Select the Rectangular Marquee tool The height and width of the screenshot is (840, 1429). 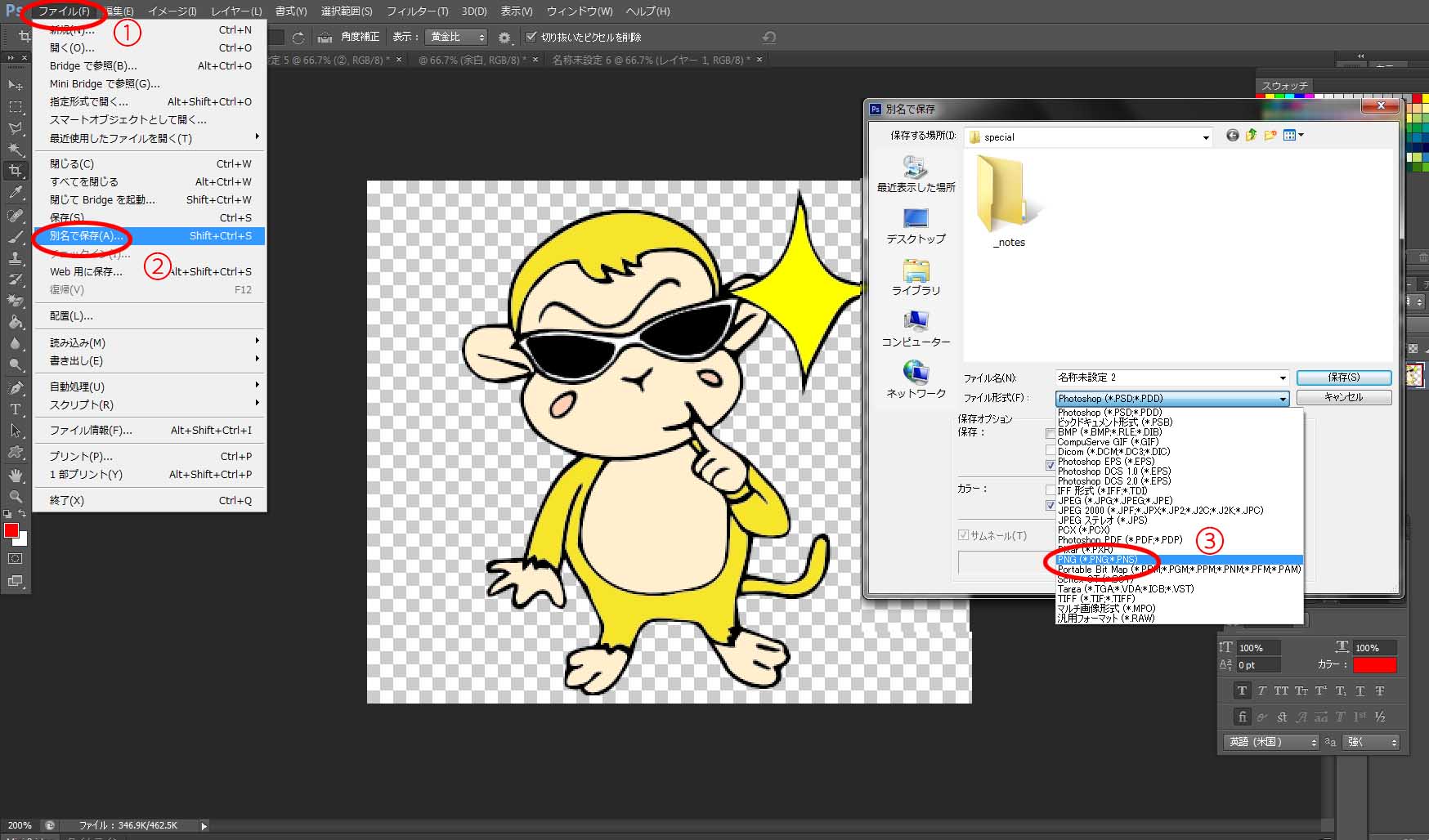[x=16, y=107]
